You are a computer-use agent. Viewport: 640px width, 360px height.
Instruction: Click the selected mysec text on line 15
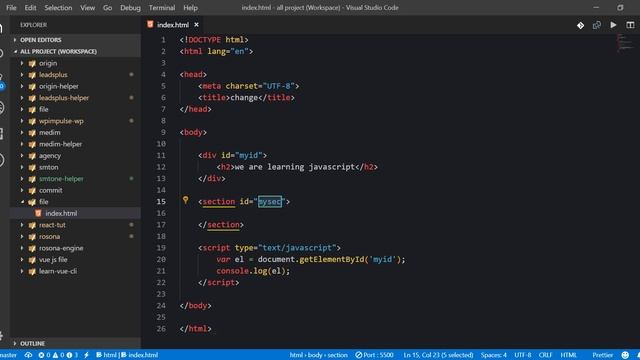(x=269, y=202)
